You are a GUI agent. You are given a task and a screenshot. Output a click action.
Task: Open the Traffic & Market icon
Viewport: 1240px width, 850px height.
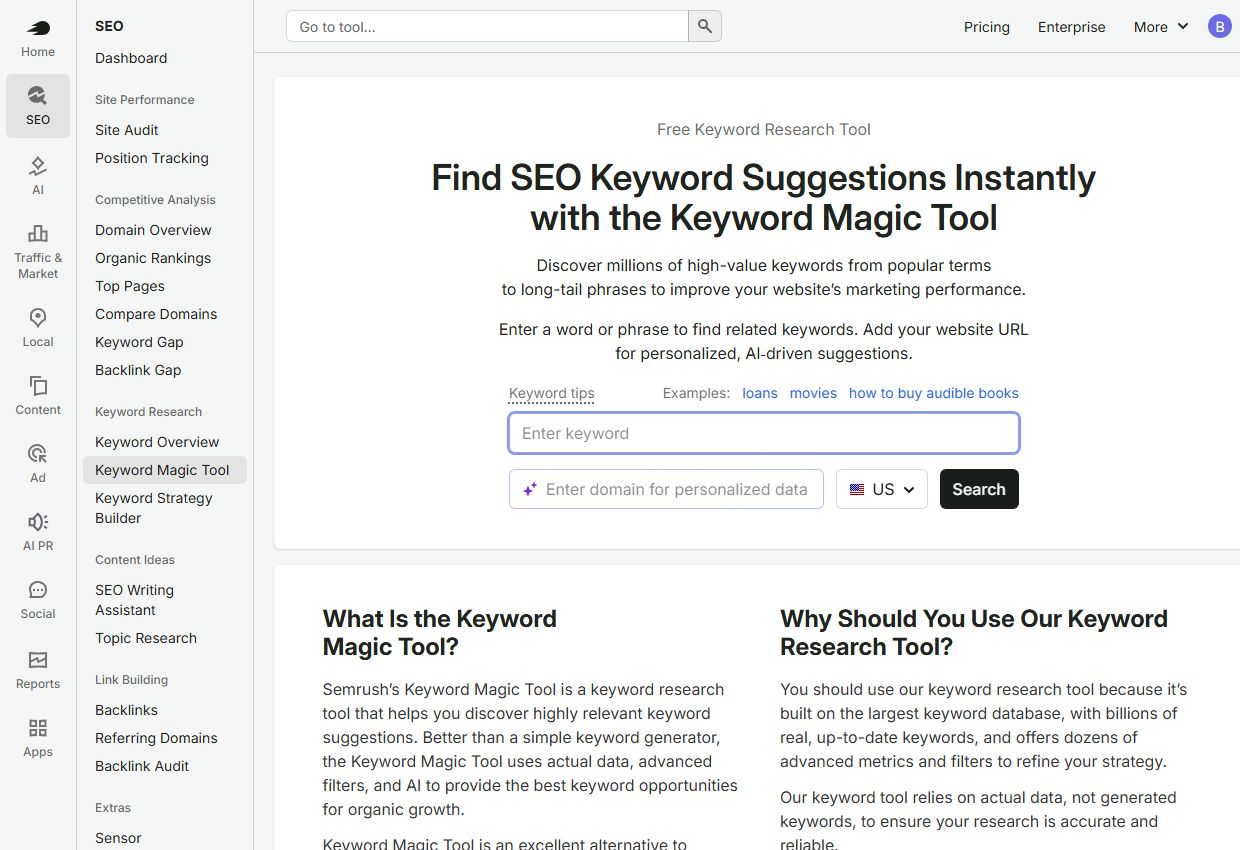coord(38,233)
